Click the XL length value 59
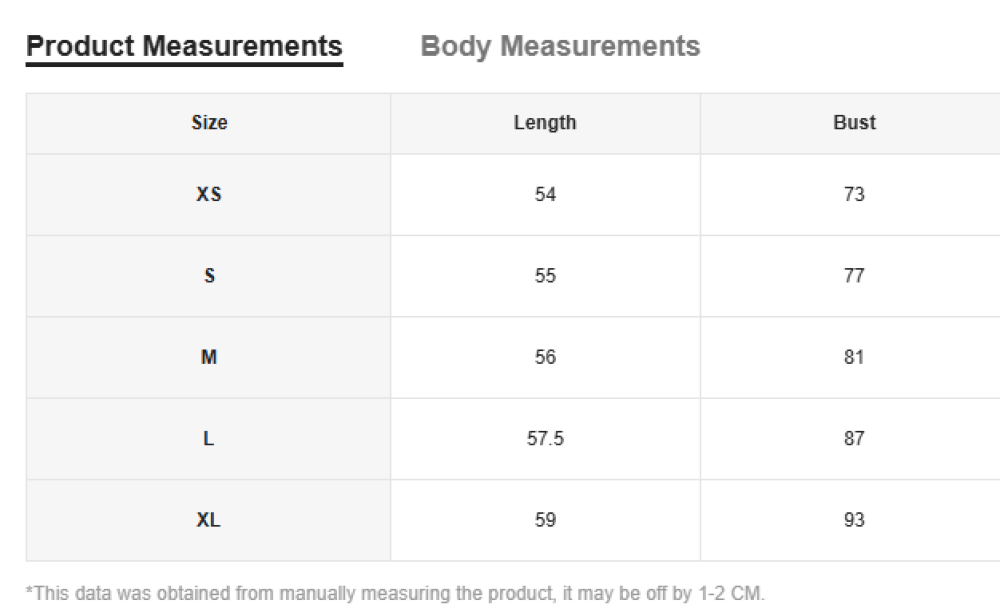The image size is (1000, 616). pos(545,520)
